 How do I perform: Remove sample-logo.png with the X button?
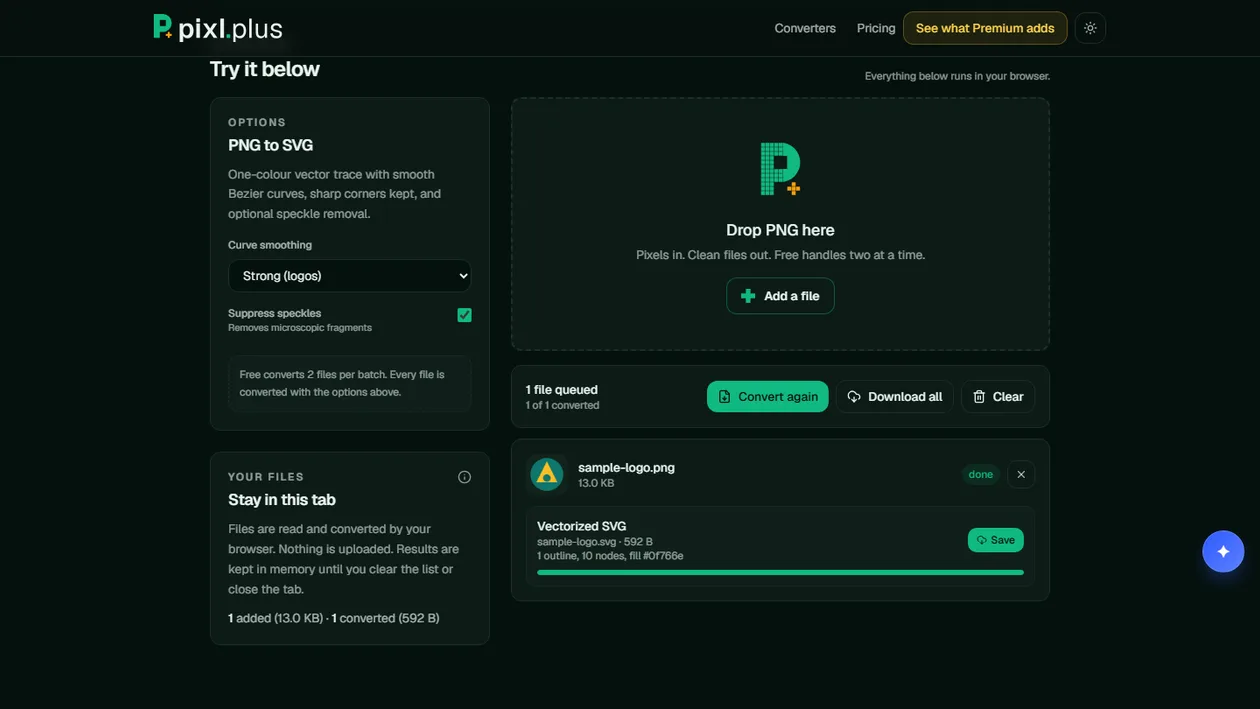click(x=1021, y=474)
